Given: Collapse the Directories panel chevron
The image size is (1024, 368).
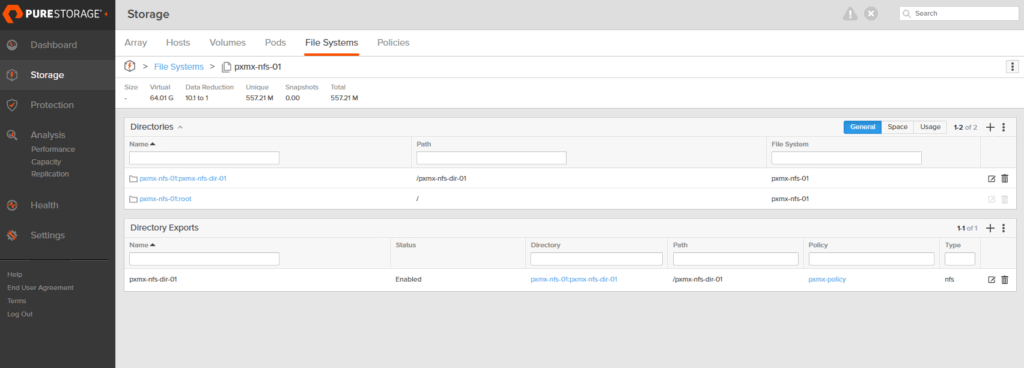Looking at the screenshot, I should tap(180, 127).
